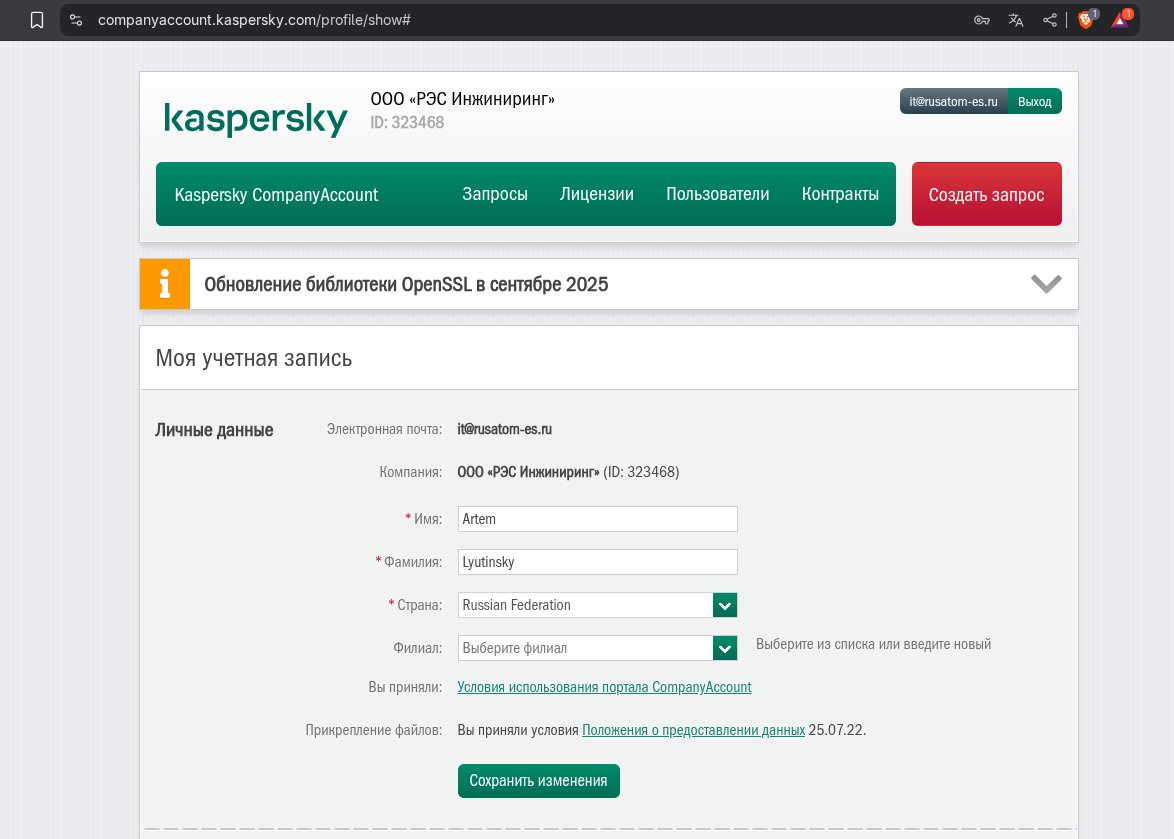Navigate to the Контракты menu item

(840, 194)
